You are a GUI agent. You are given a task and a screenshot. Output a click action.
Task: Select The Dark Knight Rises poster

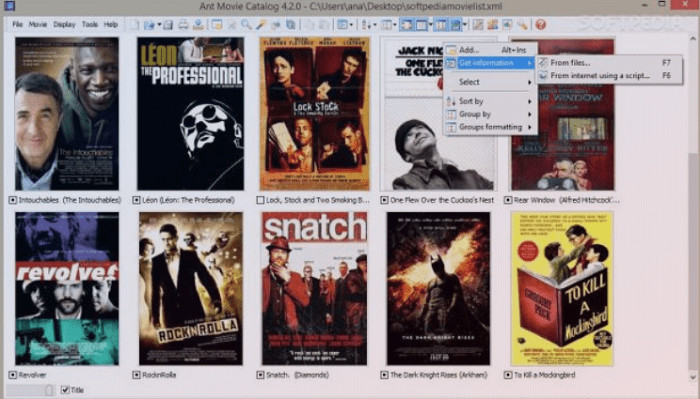point(438,289)
